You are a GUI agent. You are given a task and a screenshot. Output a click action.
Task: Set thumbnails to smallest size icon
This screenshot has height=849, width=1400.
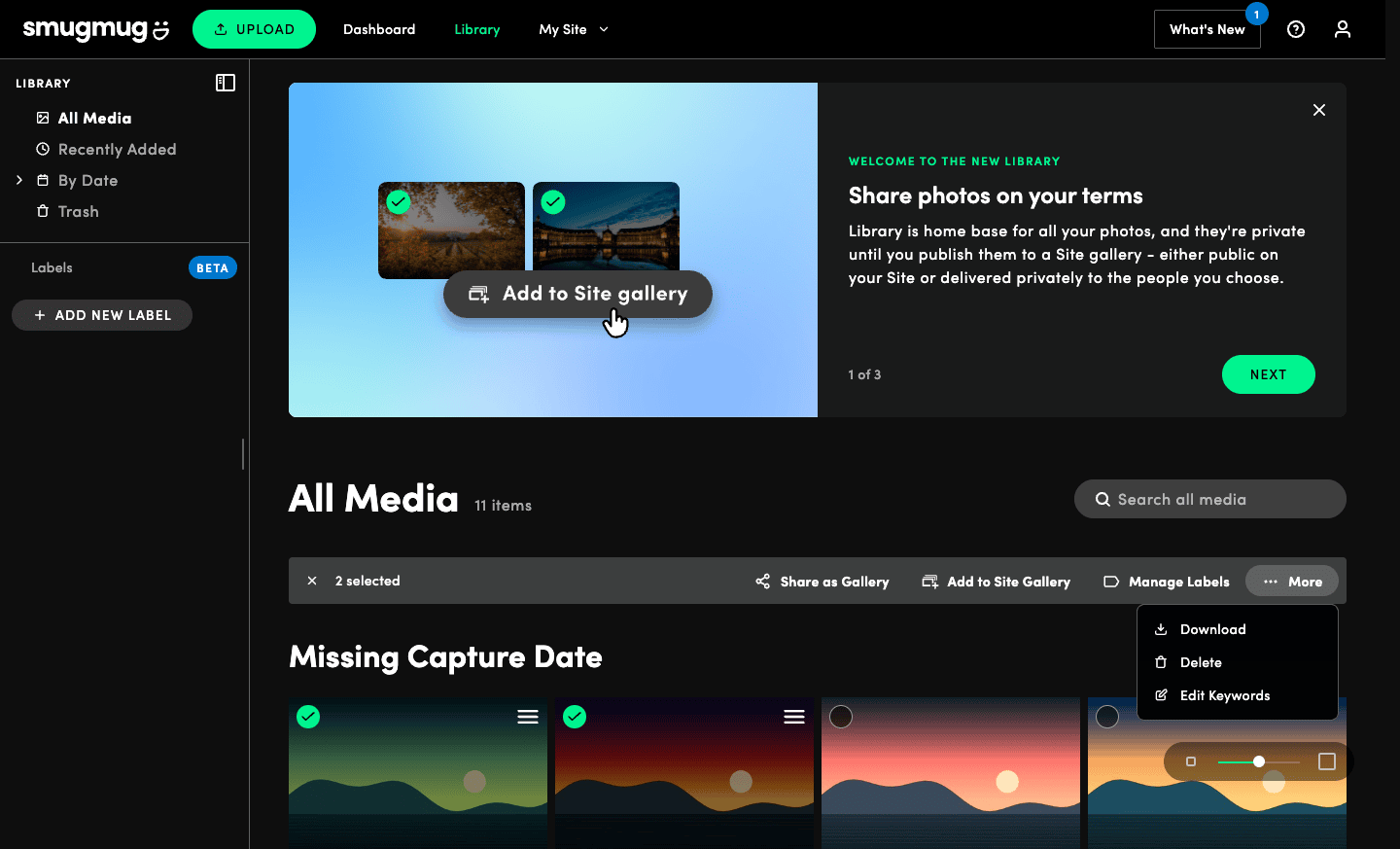coord(1191,761)
